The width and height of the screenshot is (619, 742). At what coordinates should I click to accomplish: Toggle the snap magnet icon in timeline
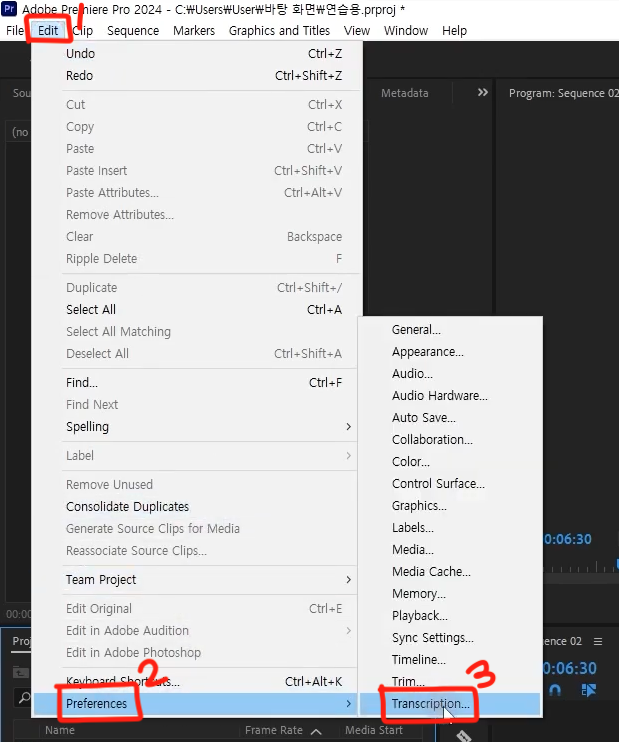(x=555, y=690)
